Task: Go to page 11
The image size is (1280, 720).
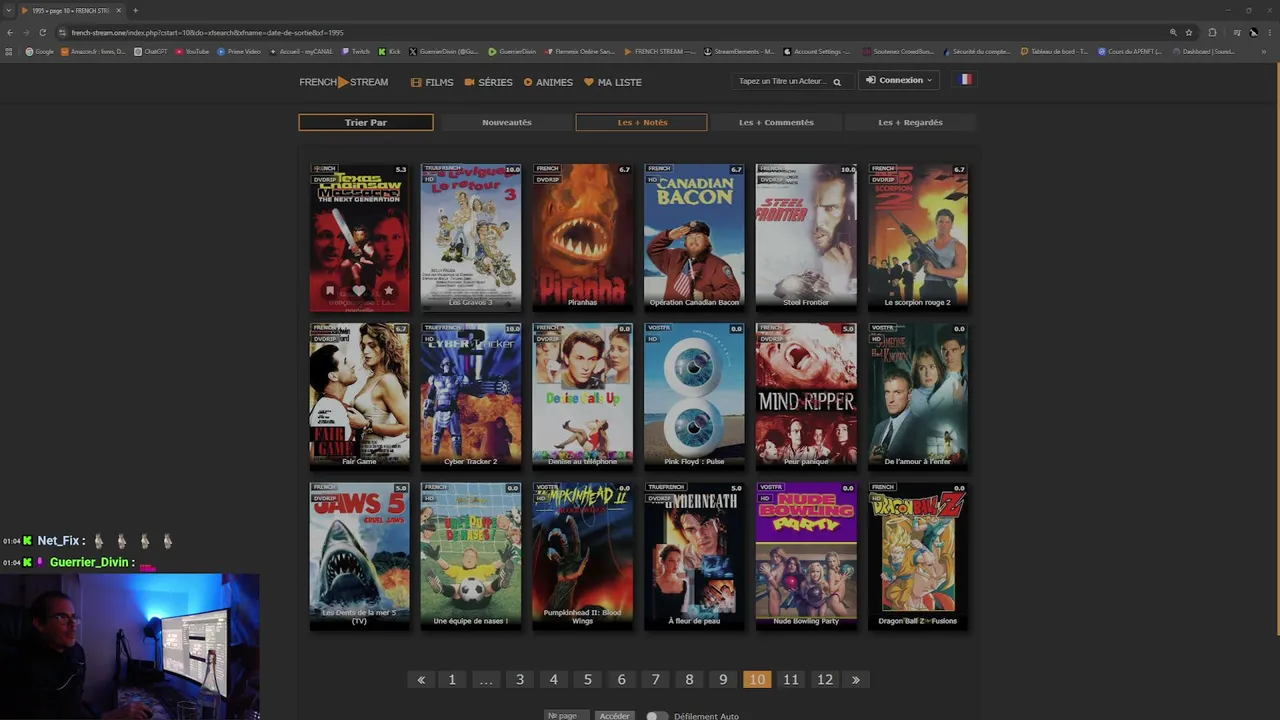Action: pos(791,679)
